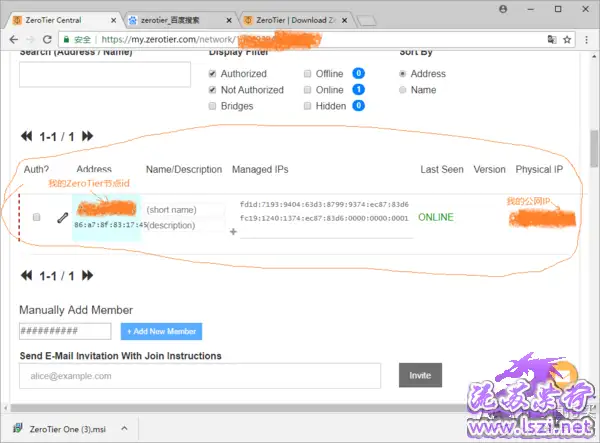Click the Name/Description column header
Screen dimensions: 600x443
(184, 169)
